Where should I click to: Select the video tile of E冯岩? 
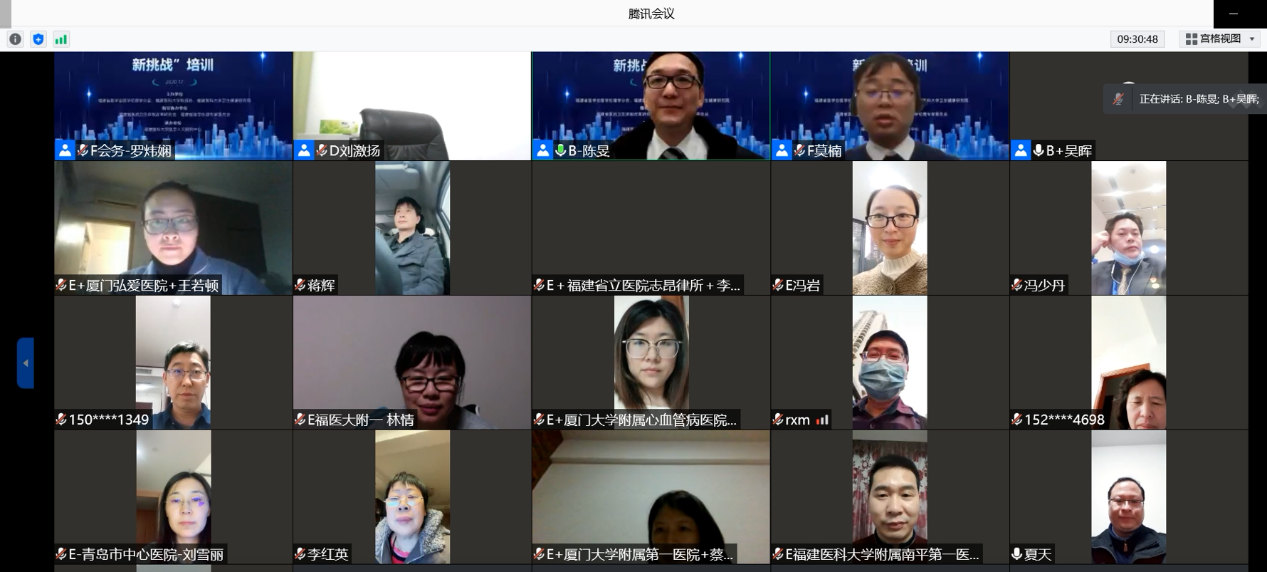click(889, 228)
